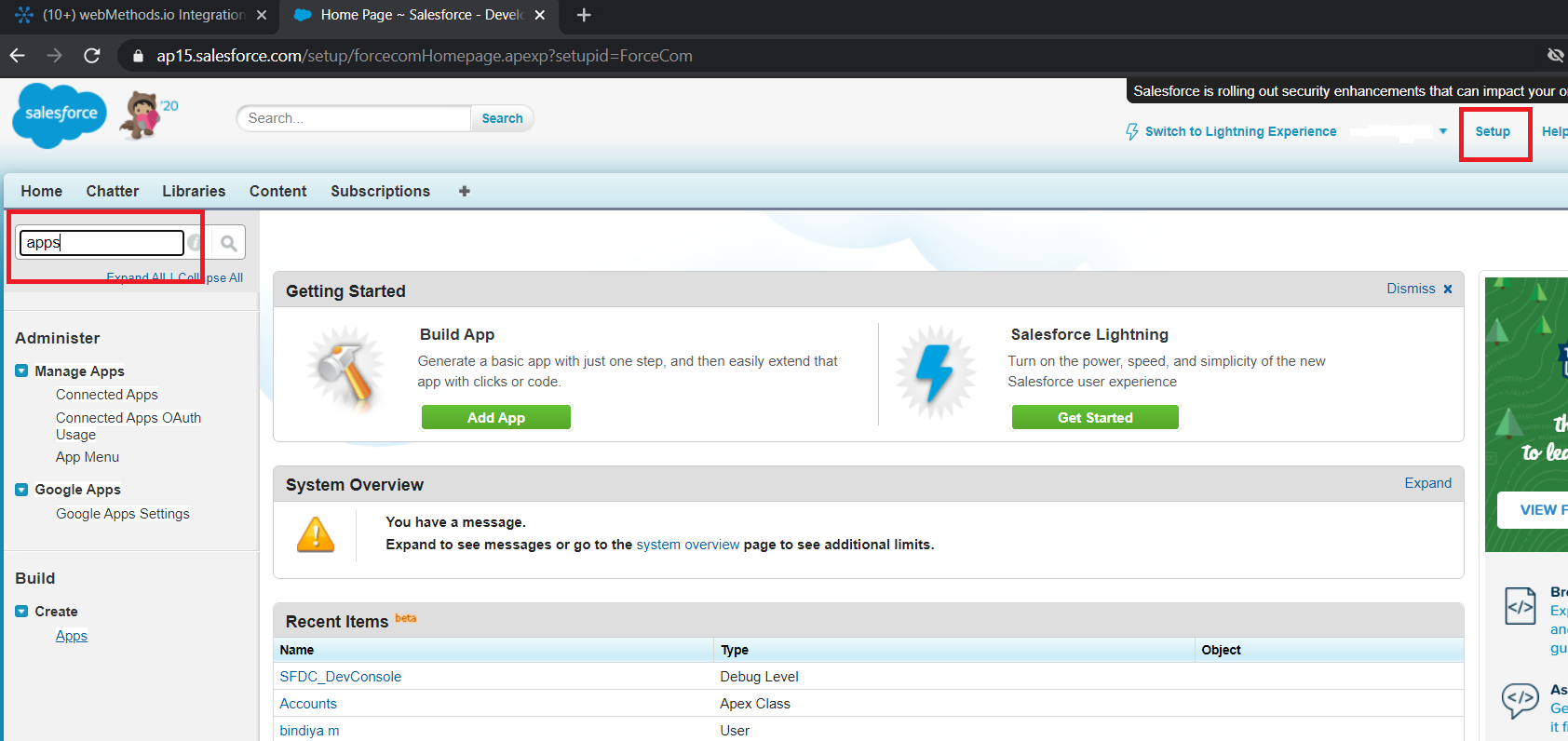Open the Home tab
1568x741 pixels.
coord(42,191)
